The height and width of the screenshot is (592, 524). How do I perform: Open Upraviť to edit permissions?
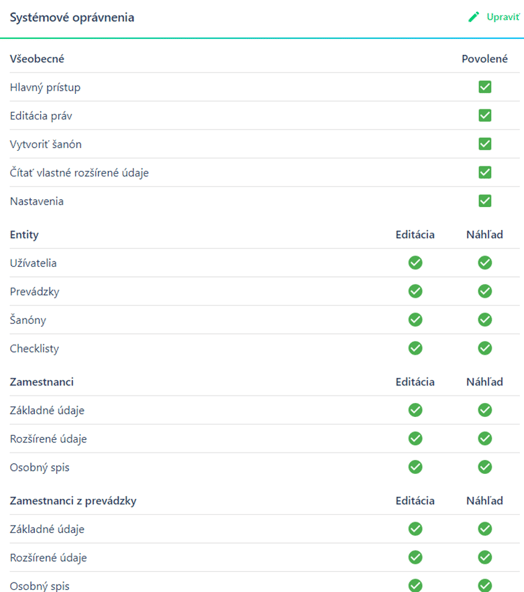pos(503,17)
